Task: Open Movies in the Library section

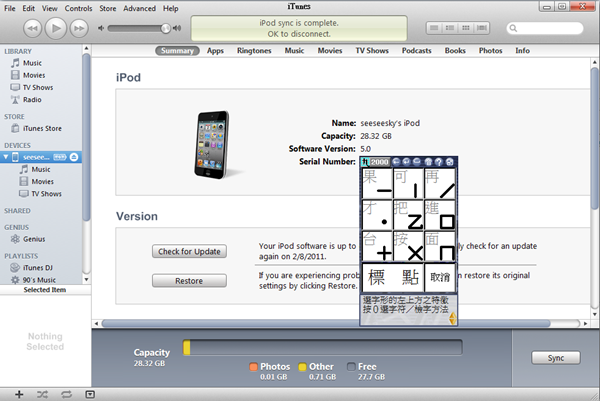Action: coord(34,75)
